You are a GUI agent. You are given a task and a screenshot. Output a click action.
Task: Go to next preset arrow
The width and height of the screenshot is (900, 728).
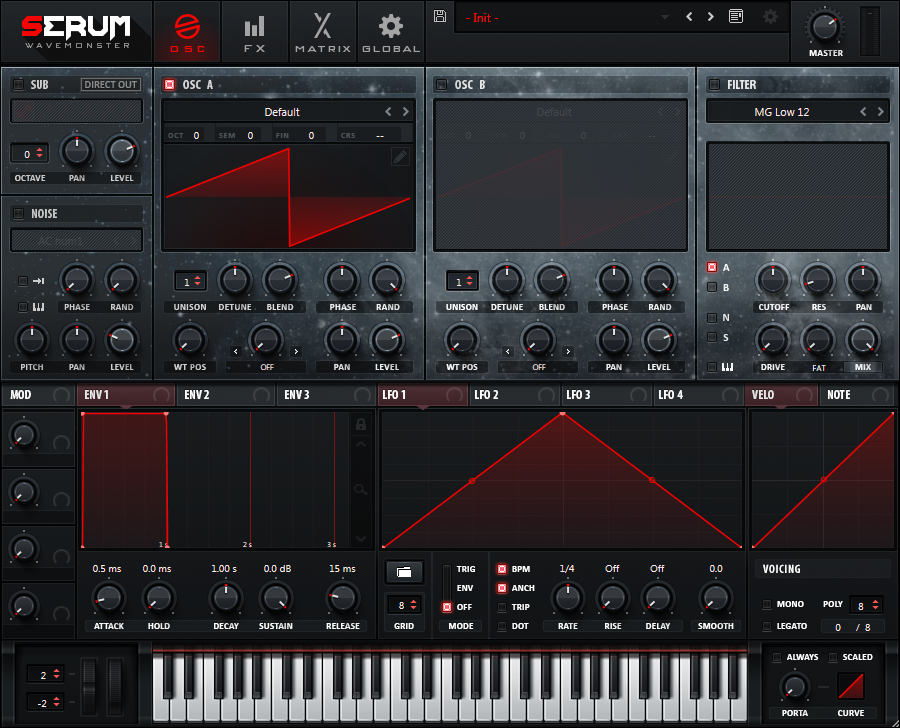(711, 17)
